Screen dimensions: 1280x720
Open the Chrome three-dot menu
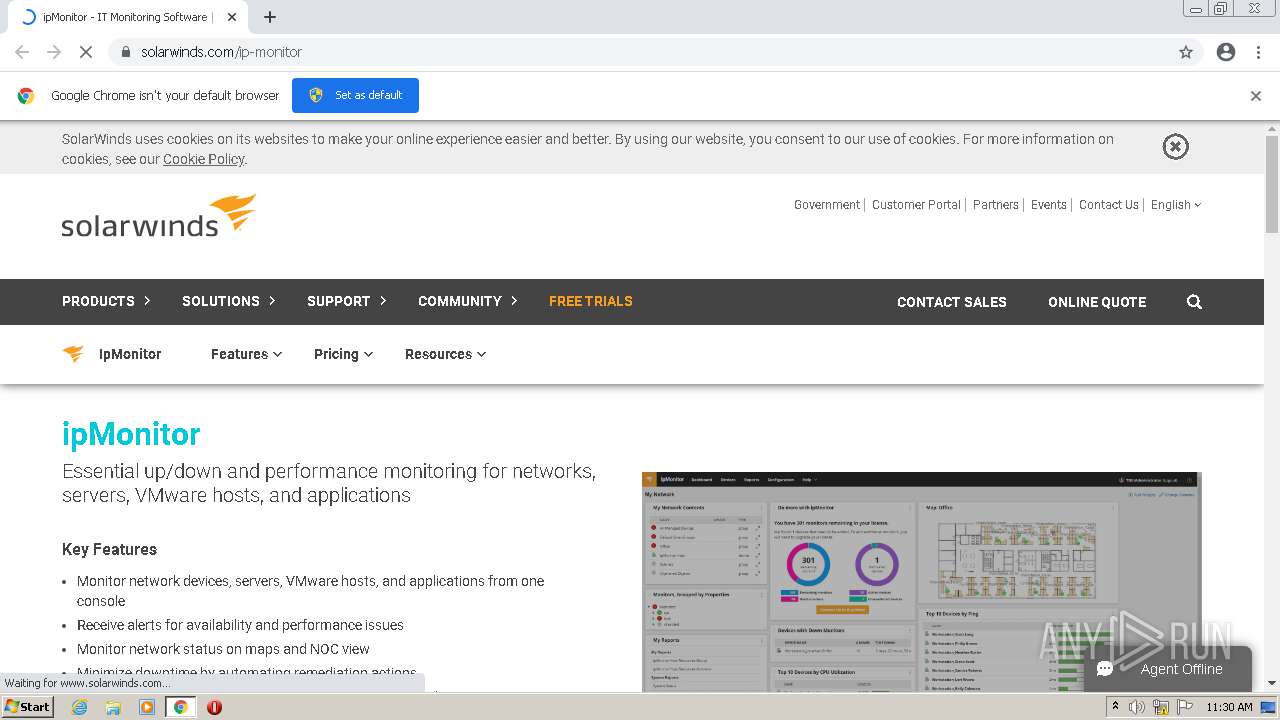click(x=1258, y=52)
